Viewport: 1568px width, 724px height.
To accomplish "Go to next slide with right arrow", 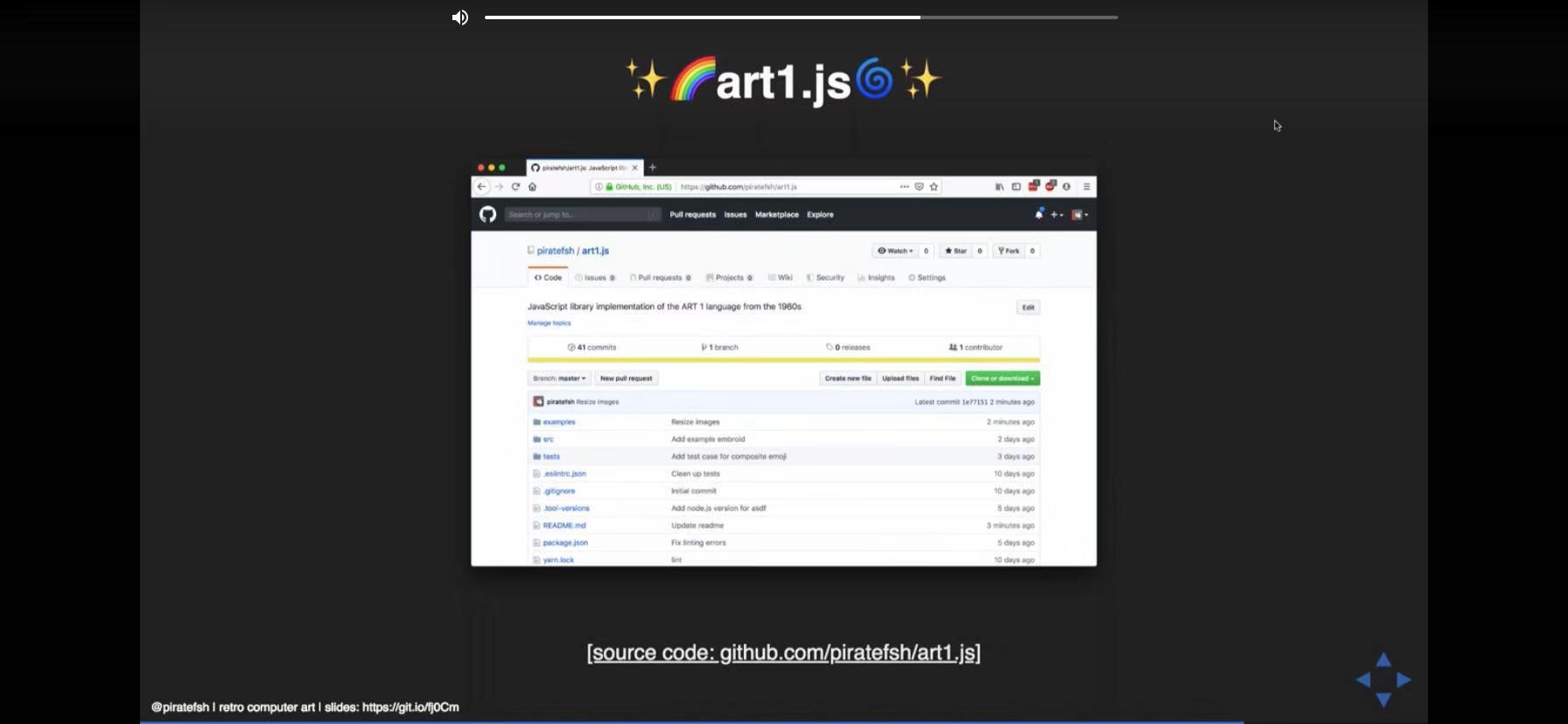I will [1404, 679].
